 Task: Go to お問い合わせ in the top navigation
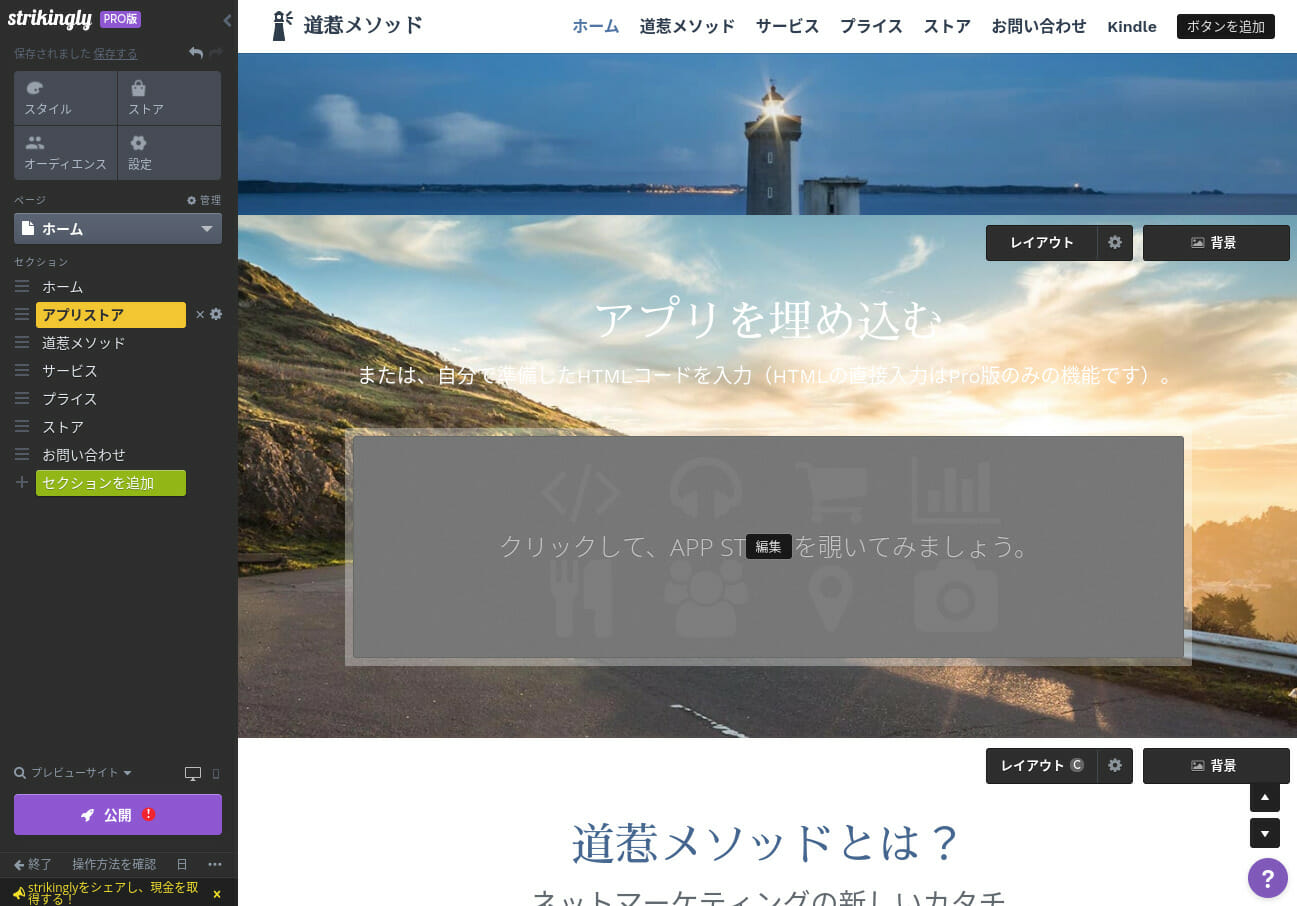pos(1039,27)
